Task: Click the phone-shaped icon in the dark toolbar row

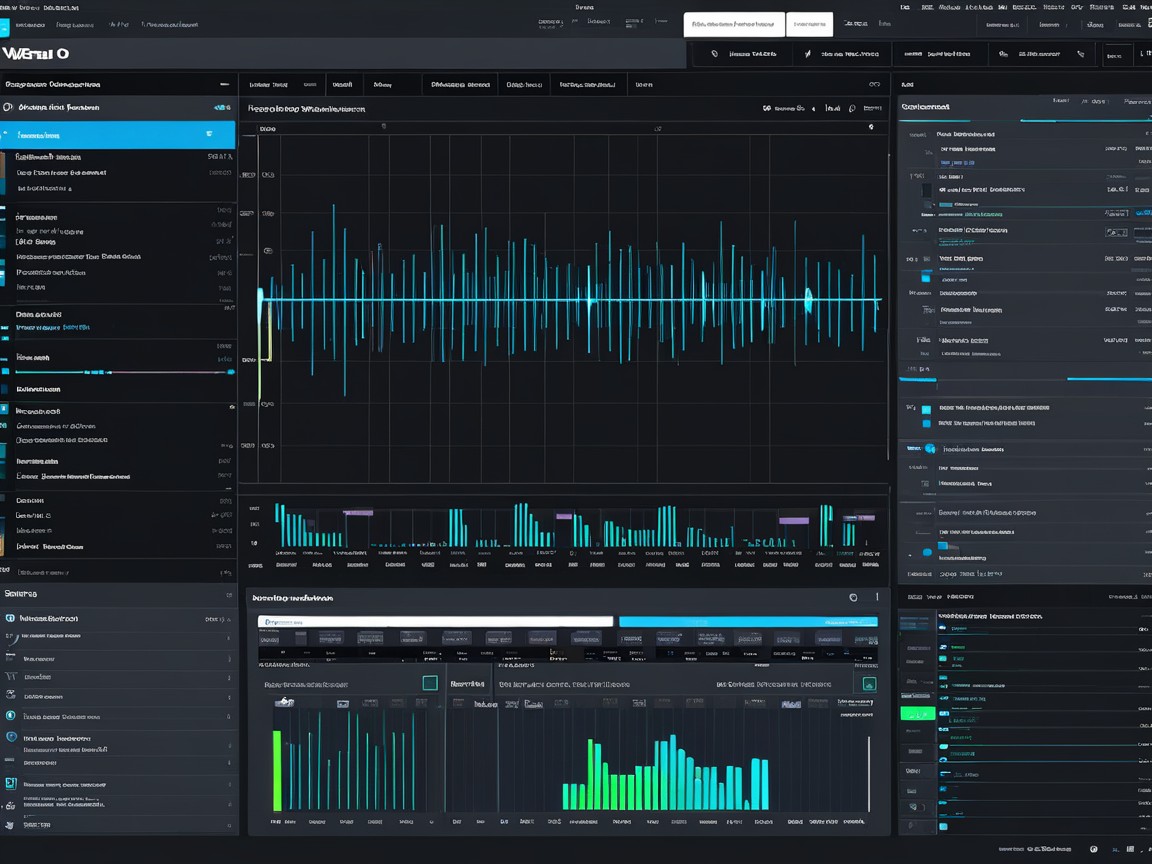Action: click(1080, 54)
